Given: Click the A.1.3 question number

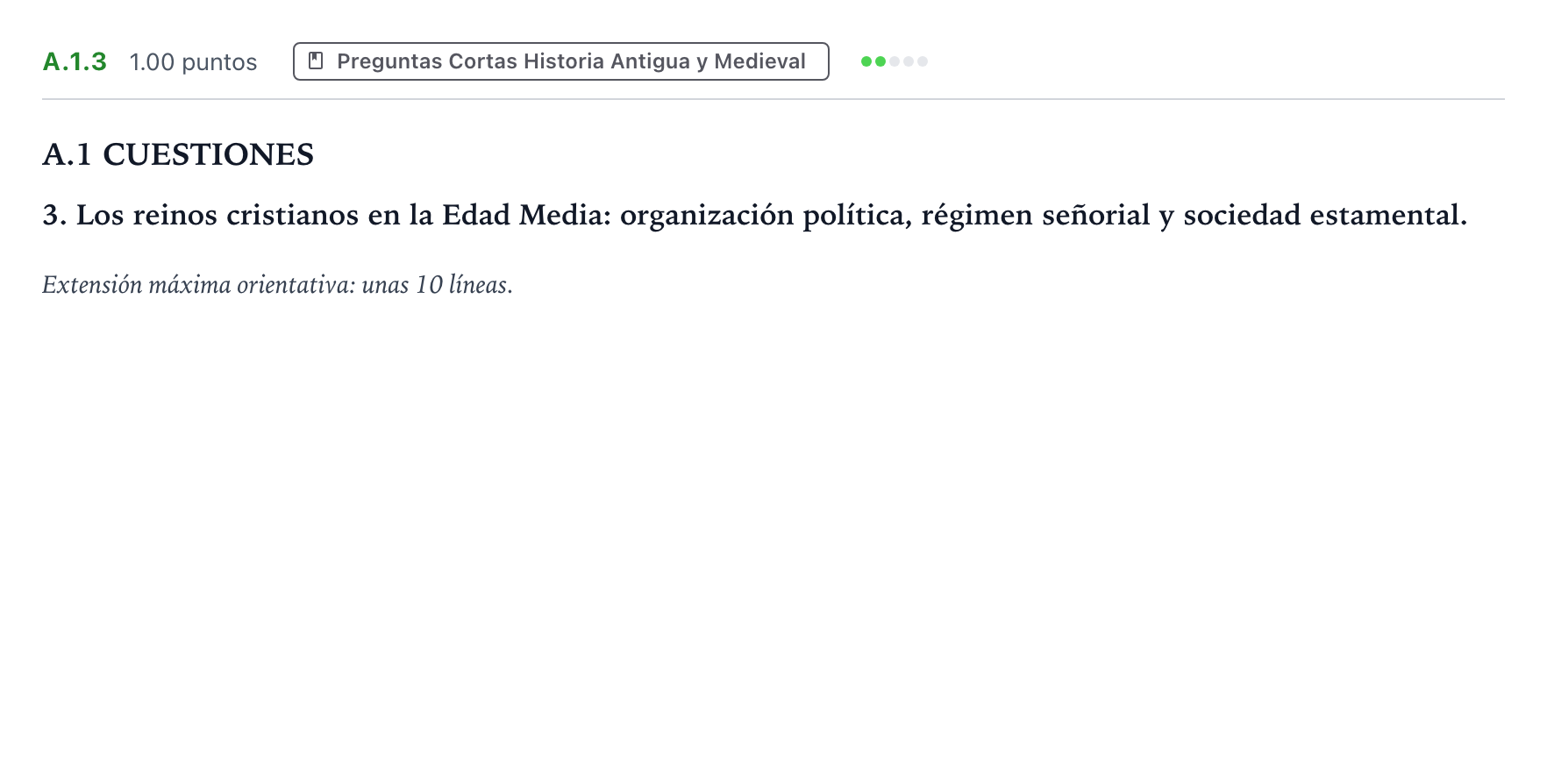Looking at the screenshot, I should pos(75,61).
